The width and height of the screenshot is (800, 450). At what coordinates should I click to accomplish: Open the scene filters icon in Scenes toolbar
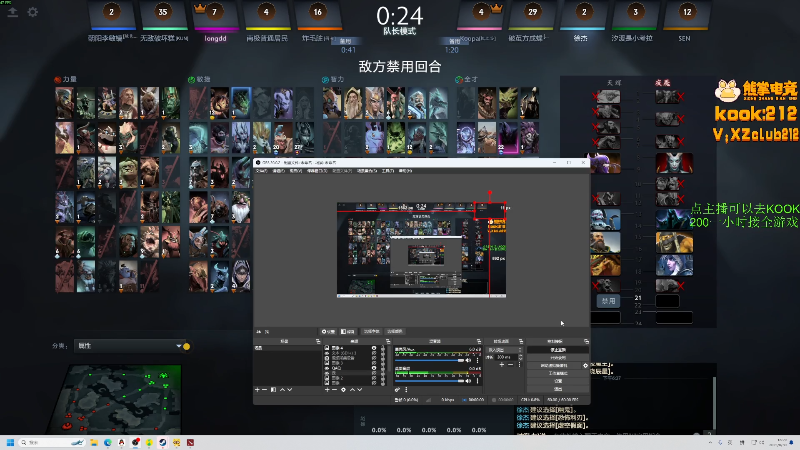273,390
